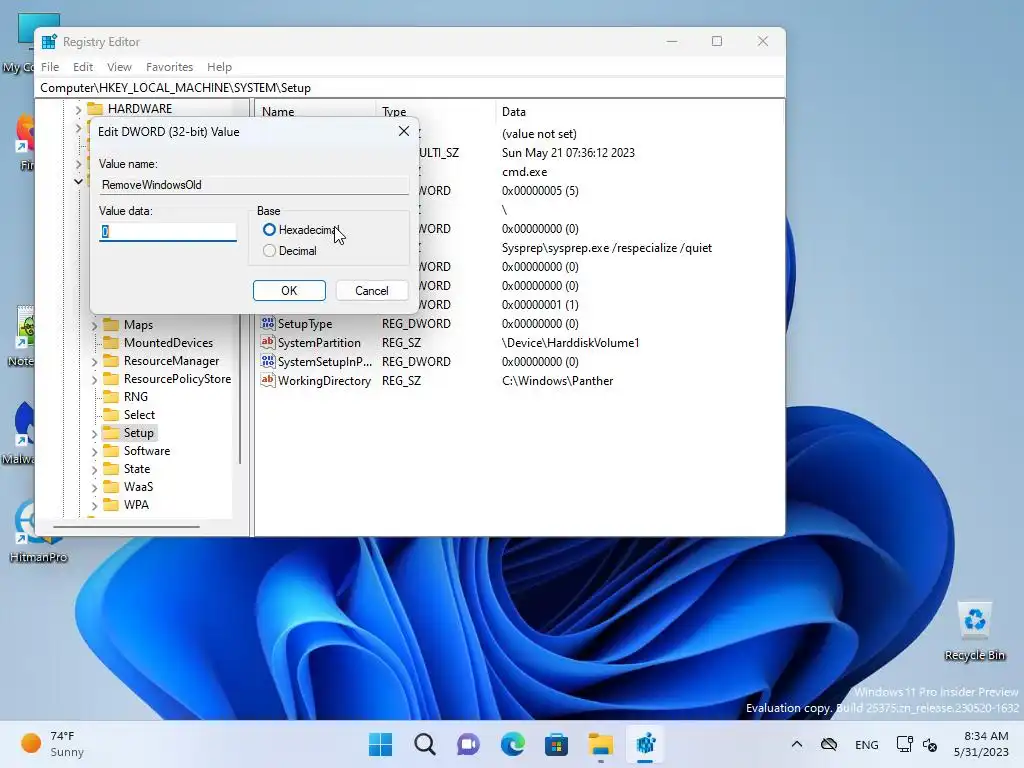Click the Registry Editor title bar icon
This screenshot has height=768, width=1024.
49,42
